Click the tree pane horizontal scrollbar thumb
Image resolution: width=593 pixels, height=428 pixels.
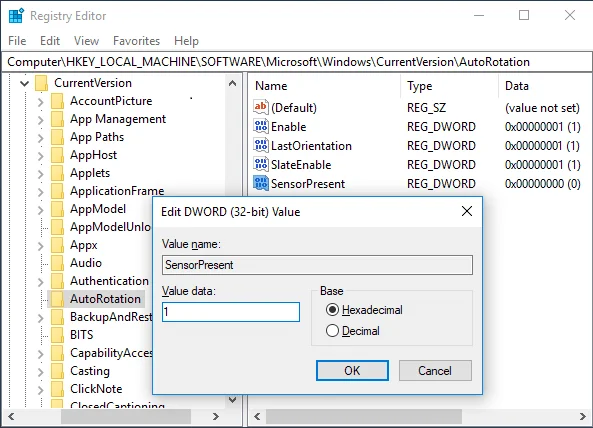[x=126, y=416]
